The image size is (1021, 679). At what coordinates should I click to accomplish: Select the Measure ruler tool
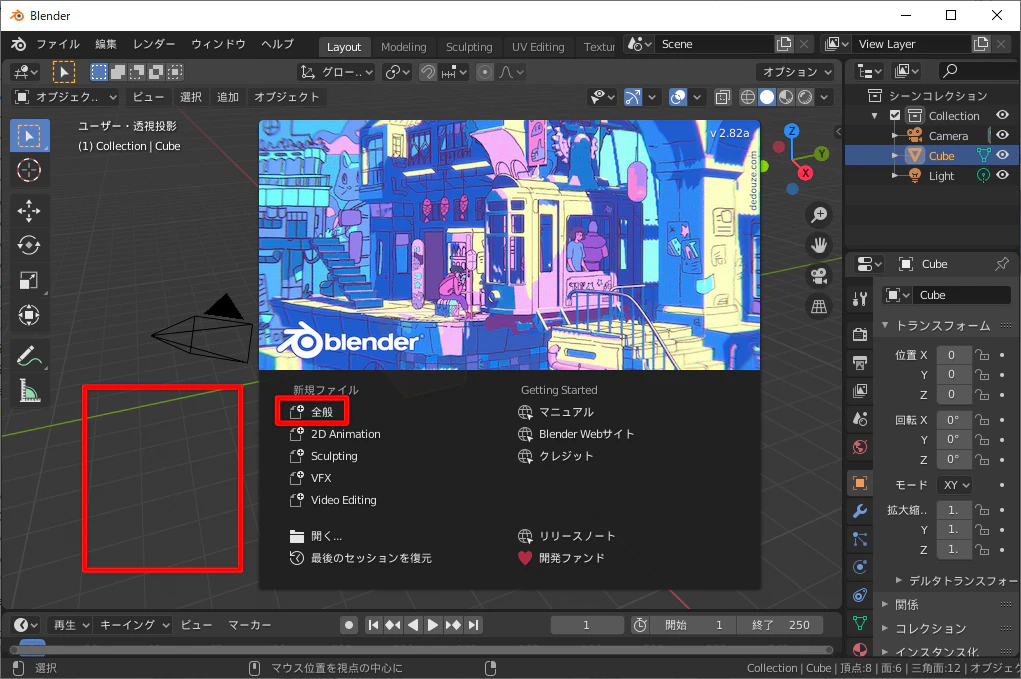pyautogui.click(x=29, y=391)
